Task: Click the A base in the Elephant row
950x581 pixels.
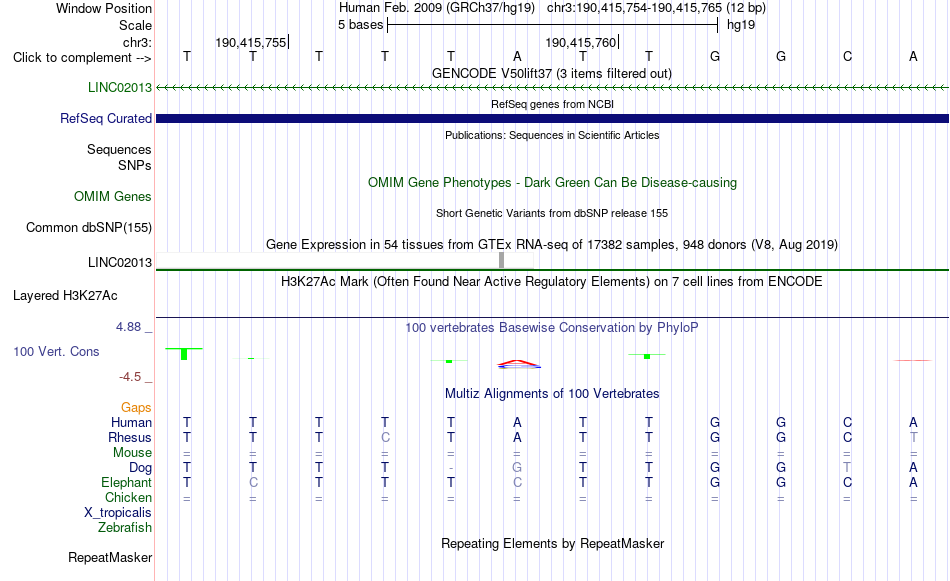Action: pos(913,482)
